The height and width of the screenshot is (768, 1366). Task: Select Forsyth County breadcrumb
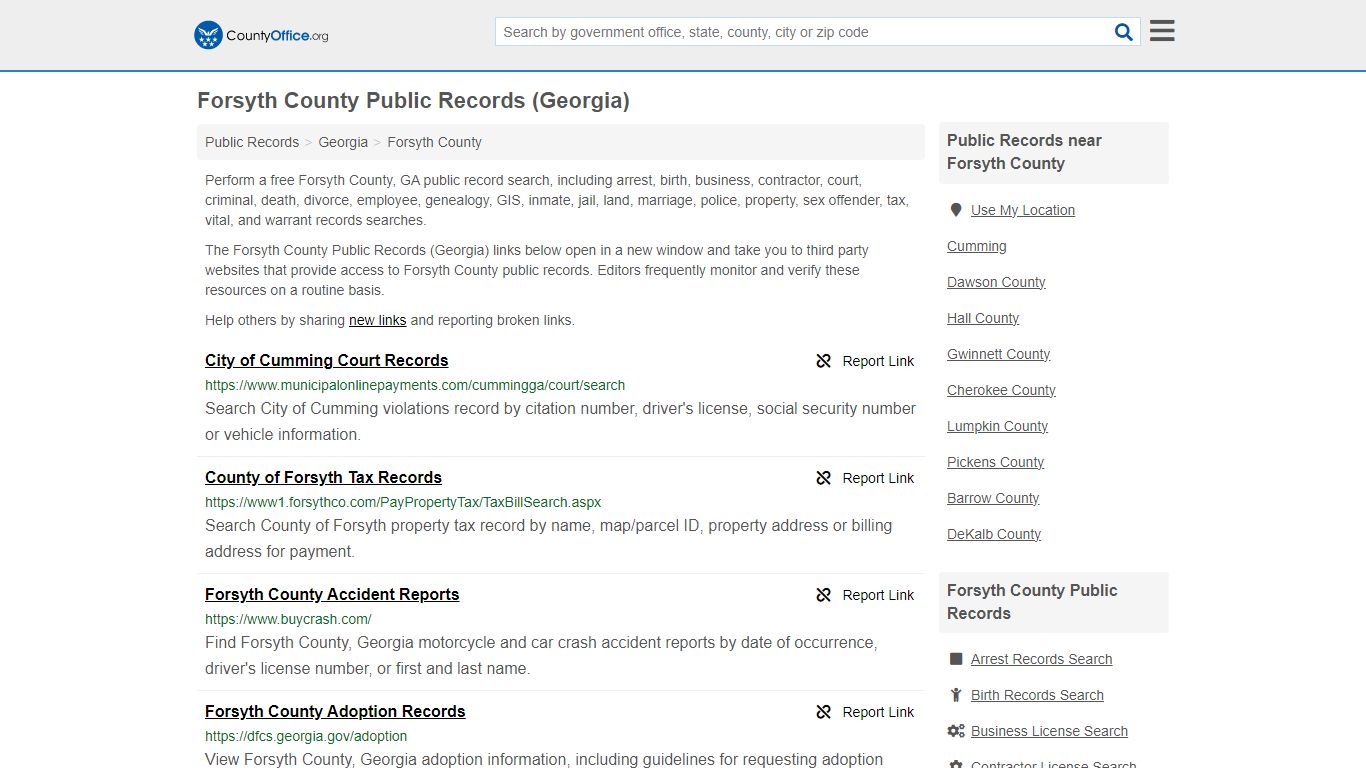point(434,142)
